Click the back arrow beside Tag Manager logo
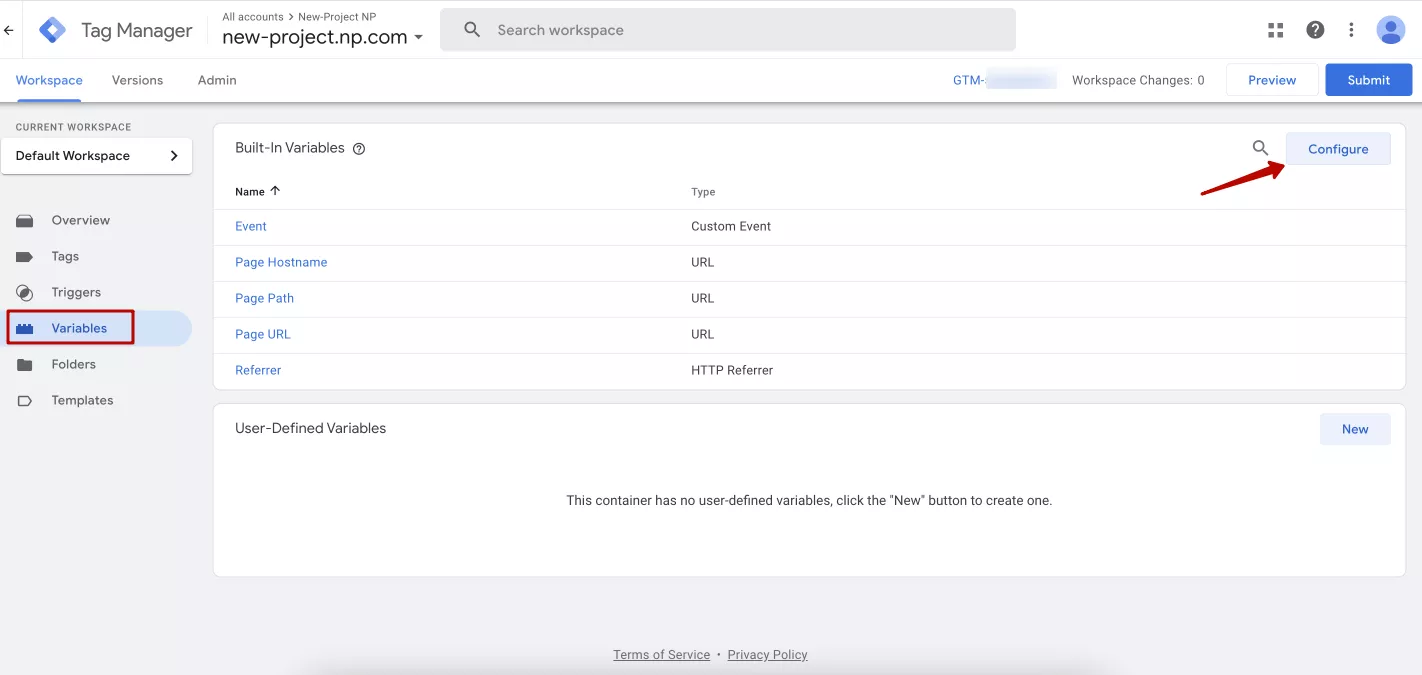Screen dimensions: 1422x675 9,30
